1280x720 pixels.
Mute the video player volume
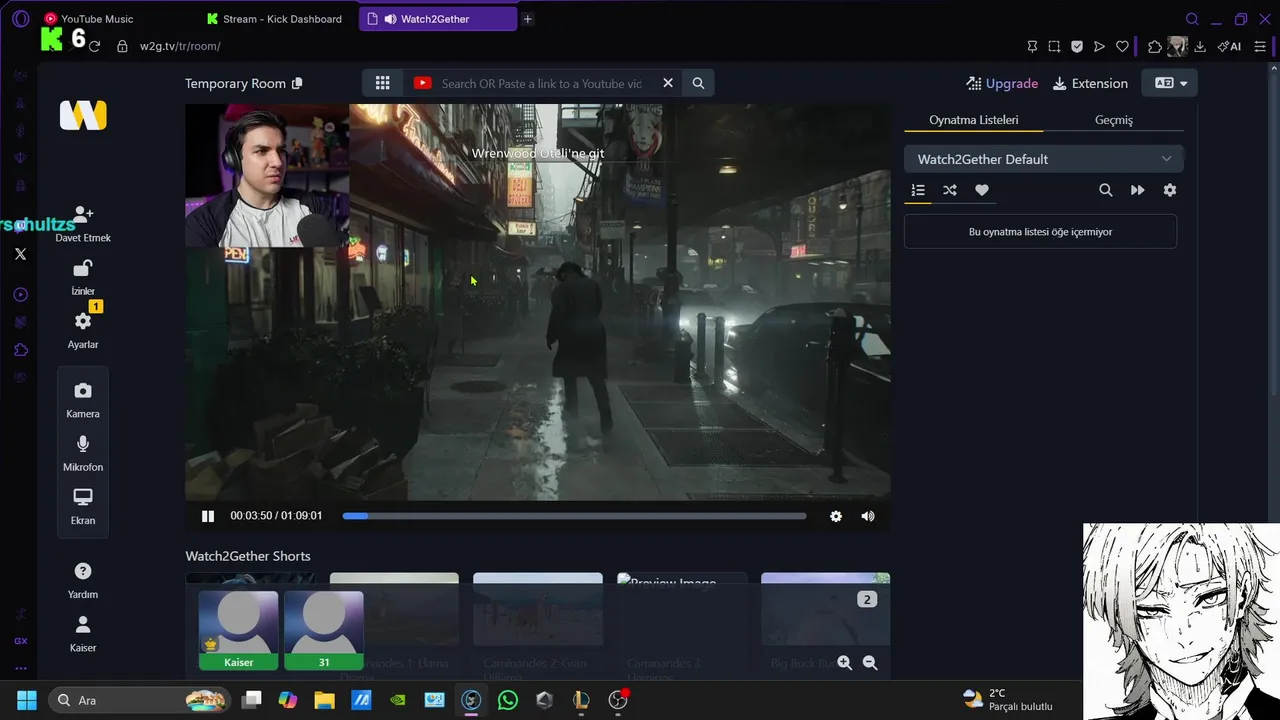point(868,516)
